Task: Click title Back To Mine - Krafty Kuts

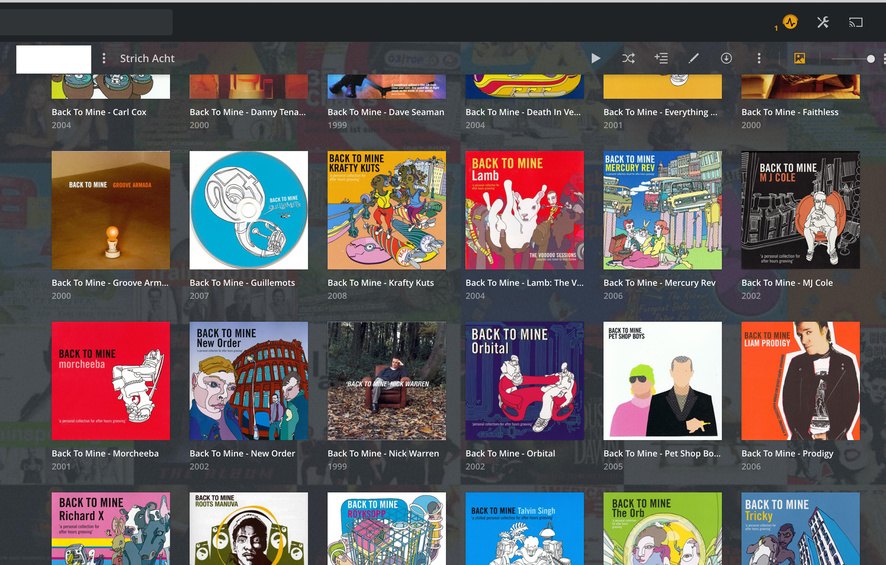Action: point(381,282)
